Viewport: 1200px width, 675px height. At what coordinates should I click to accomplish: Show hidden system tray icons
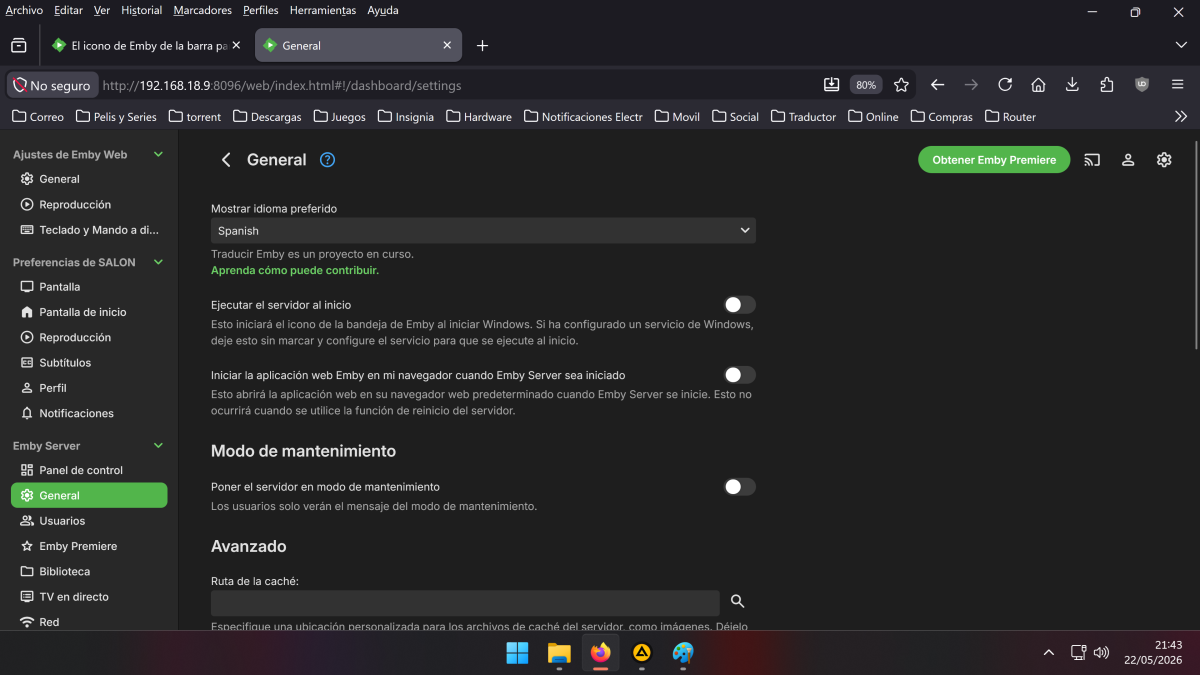[x=1048, y=653]
